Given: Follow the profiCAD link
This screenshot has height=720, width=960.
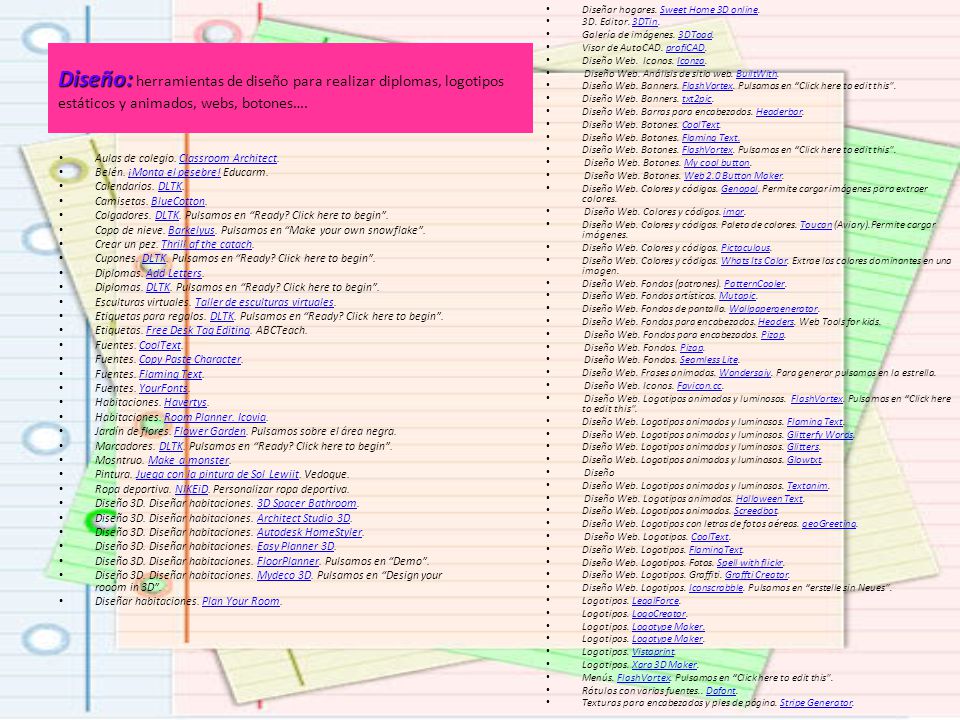Looking at the screenshot, I should click(x=686, y=47).
